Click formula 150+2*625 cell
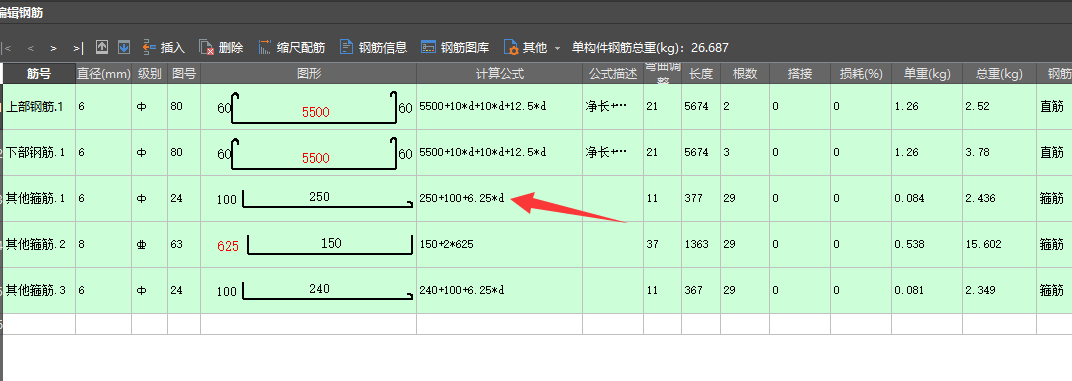 tap(500, 244)
